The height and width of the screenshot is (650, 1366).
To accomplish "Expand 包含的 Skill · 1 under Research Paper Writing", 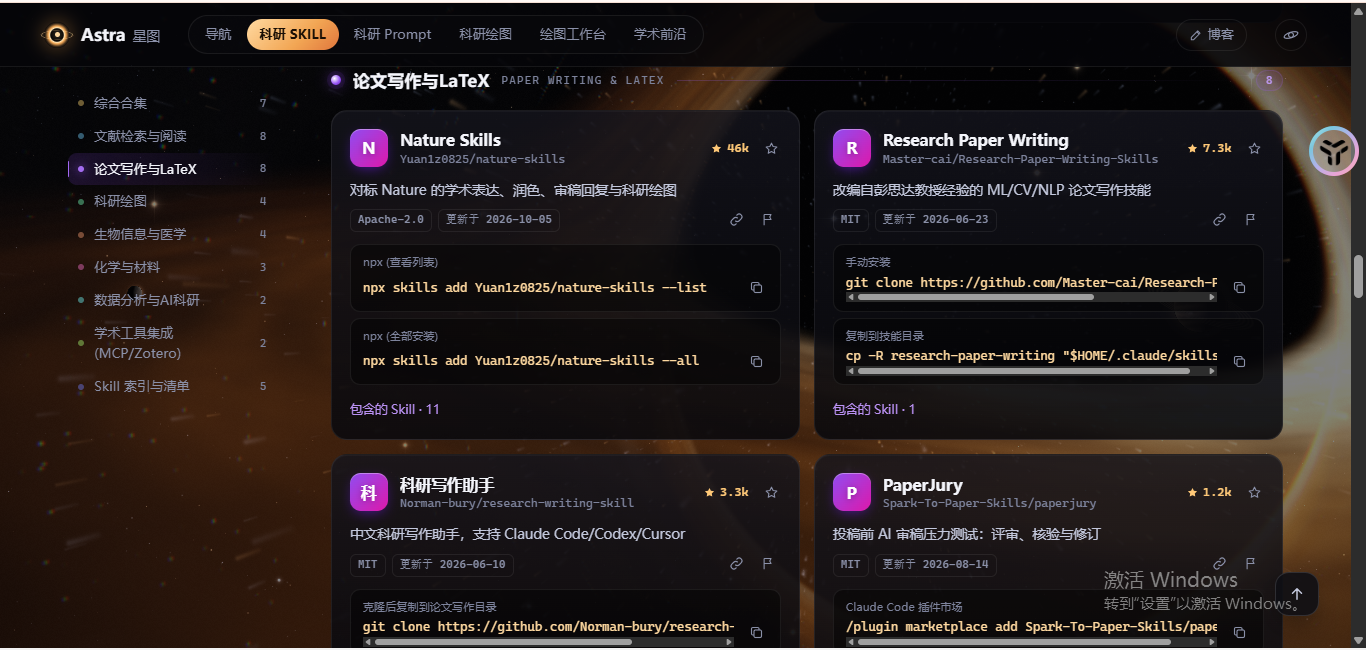I will (874, 409).
